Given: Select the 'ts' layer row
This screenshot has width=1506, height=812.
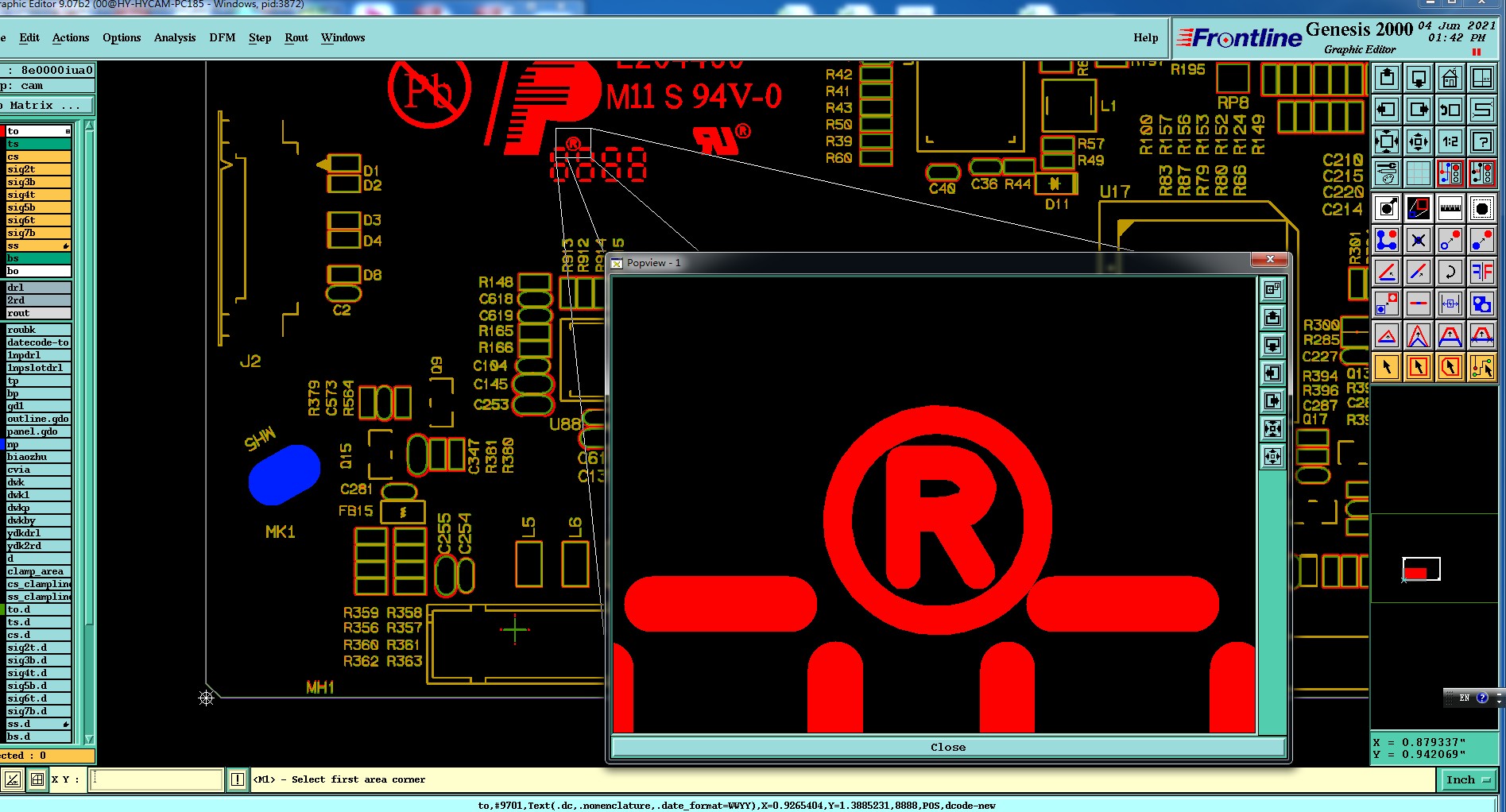Looking at the screenshot, I should tap(38, 144).
